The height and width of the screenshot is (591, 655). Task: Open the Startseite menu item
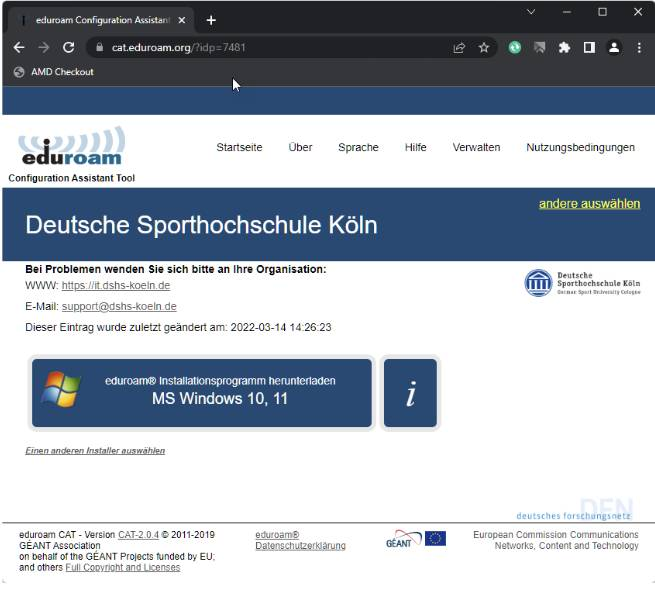[x=239, y=147]
